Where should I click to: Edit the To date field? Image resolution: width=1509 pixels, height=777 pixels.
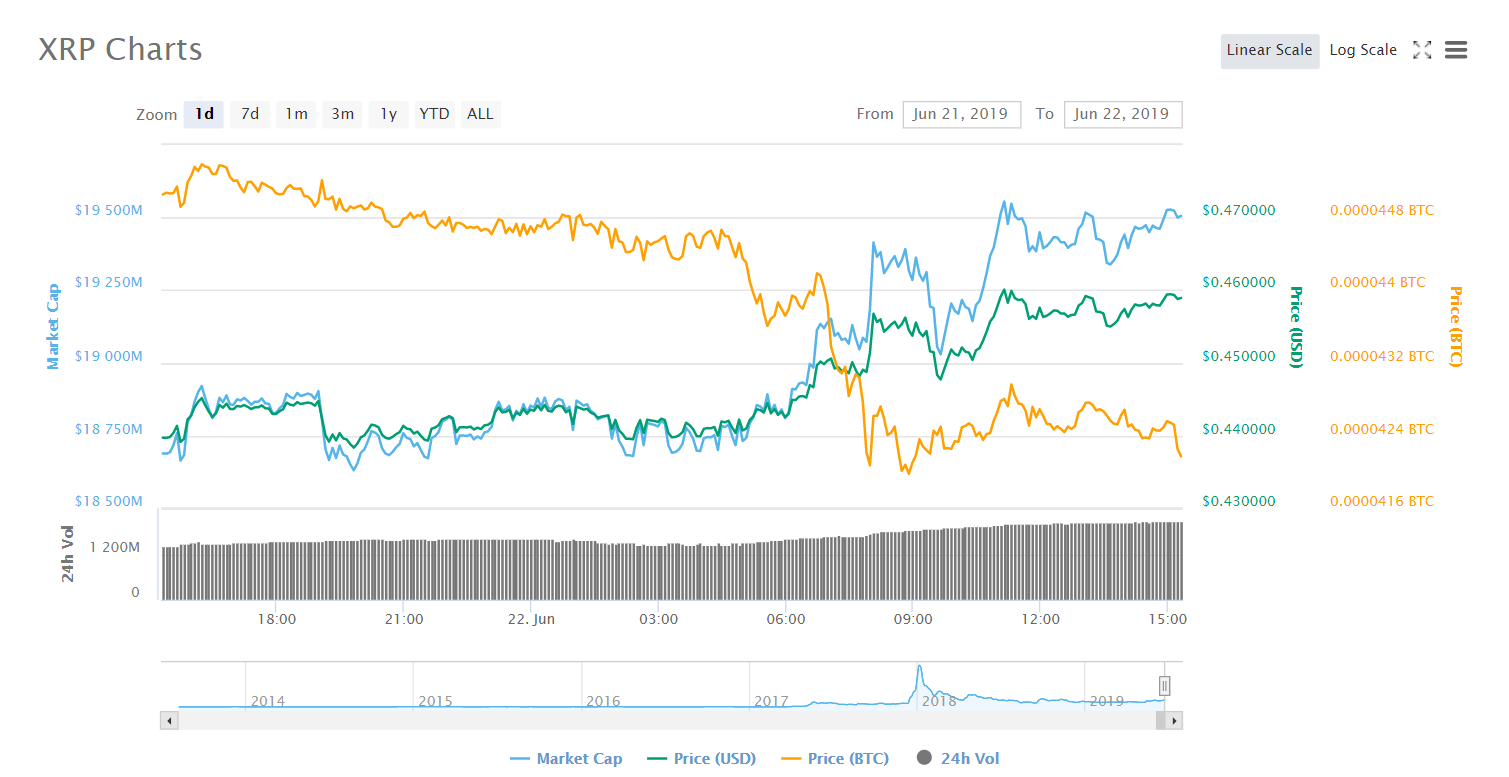(x=1123, y=114)
